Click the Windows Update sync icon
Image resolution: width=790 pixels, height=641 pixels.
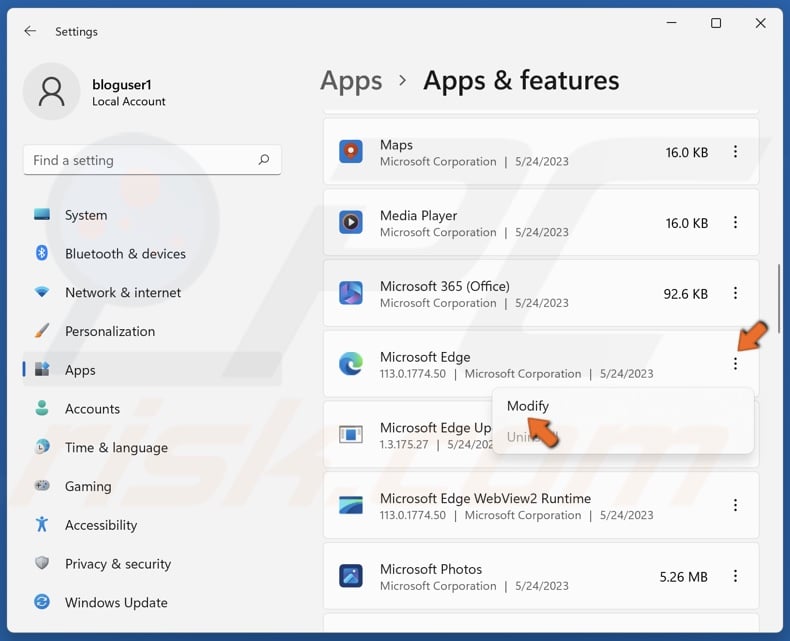pos(42,601)
